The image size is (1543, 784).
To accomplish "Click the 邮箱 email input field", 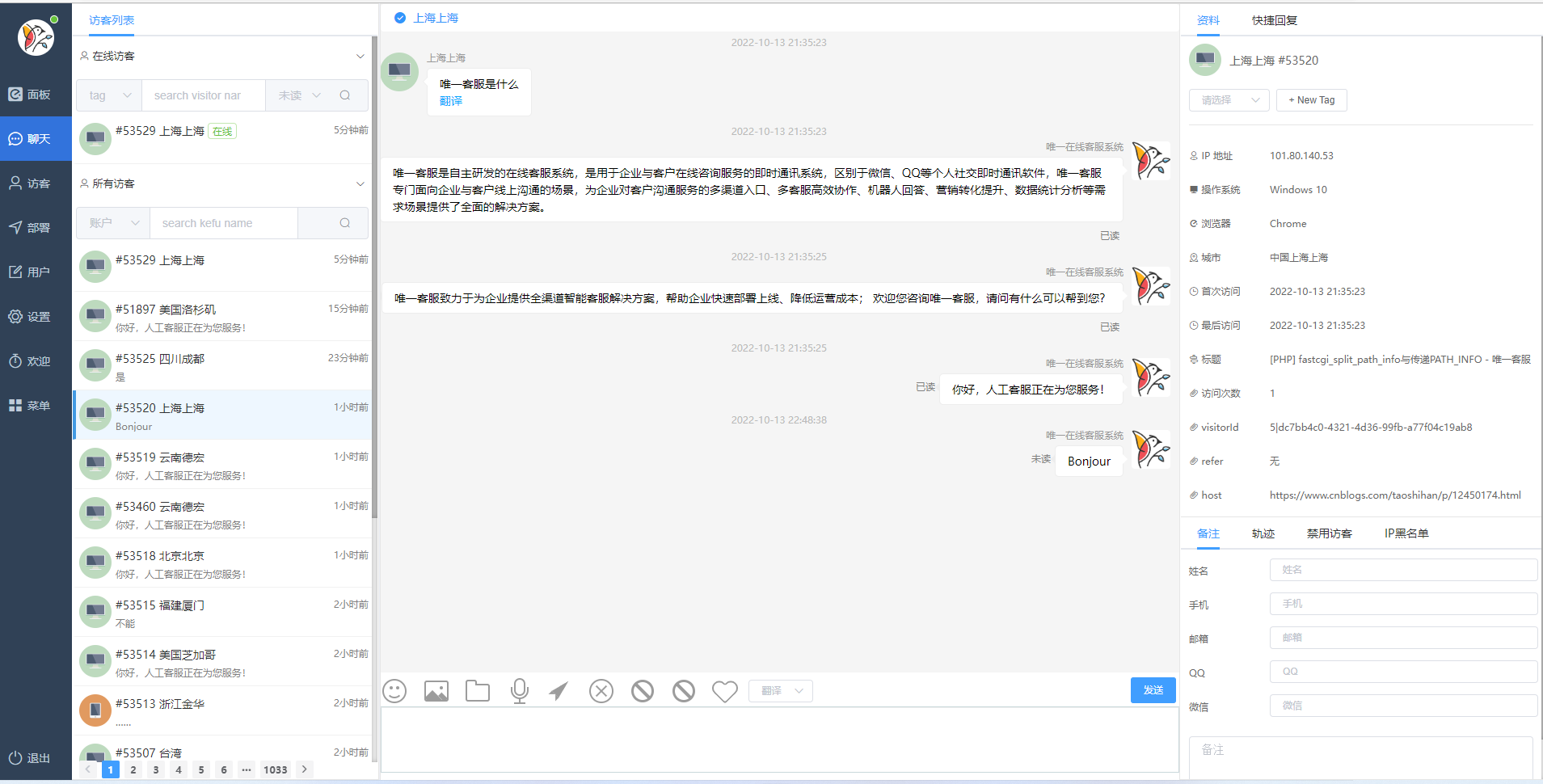I will pos(1404,638).
